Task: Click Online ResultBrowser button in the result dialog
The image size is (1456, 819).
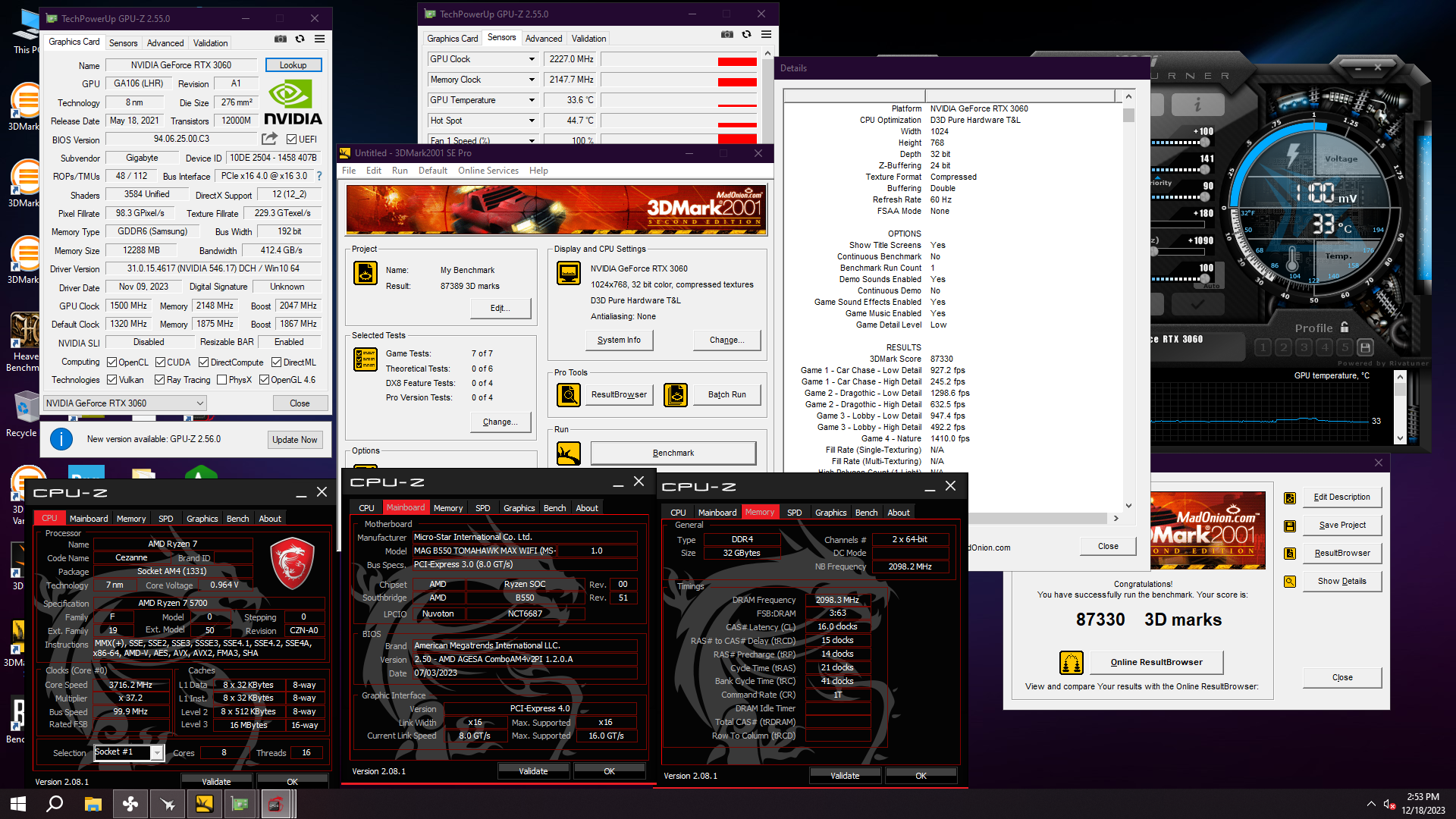Action: (1156, 663)
